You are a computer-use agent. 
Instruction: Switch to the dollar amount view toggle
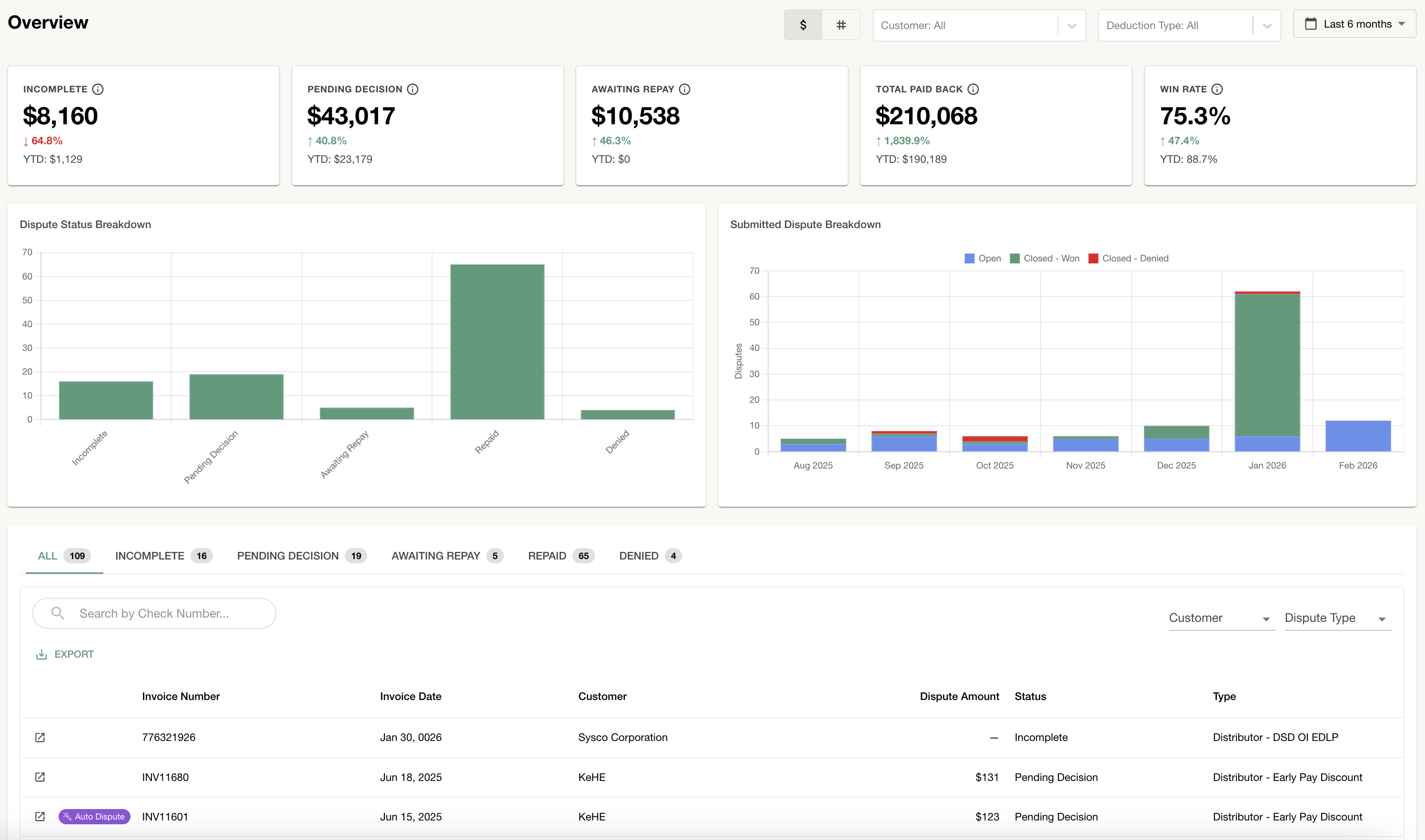click(x=803, y=25)
